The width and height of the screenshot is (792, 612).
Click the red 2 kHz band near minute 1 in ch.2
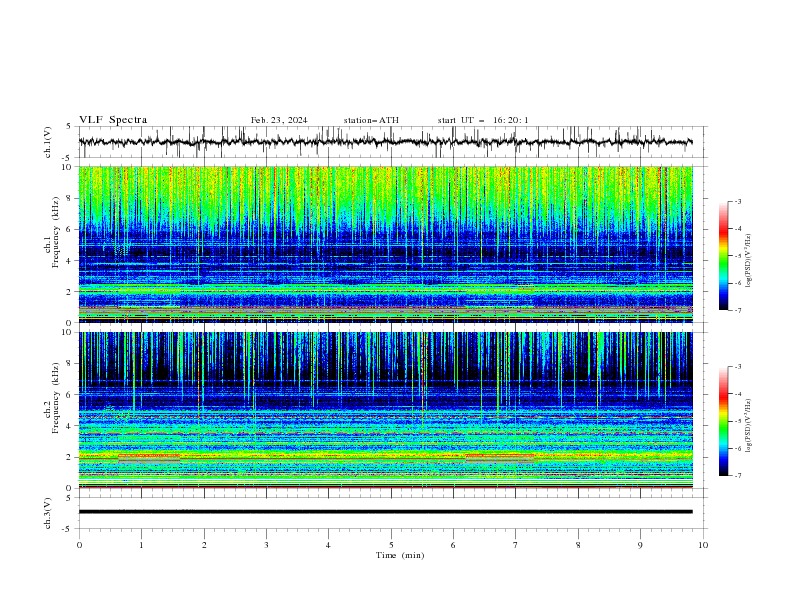point(149,456)
